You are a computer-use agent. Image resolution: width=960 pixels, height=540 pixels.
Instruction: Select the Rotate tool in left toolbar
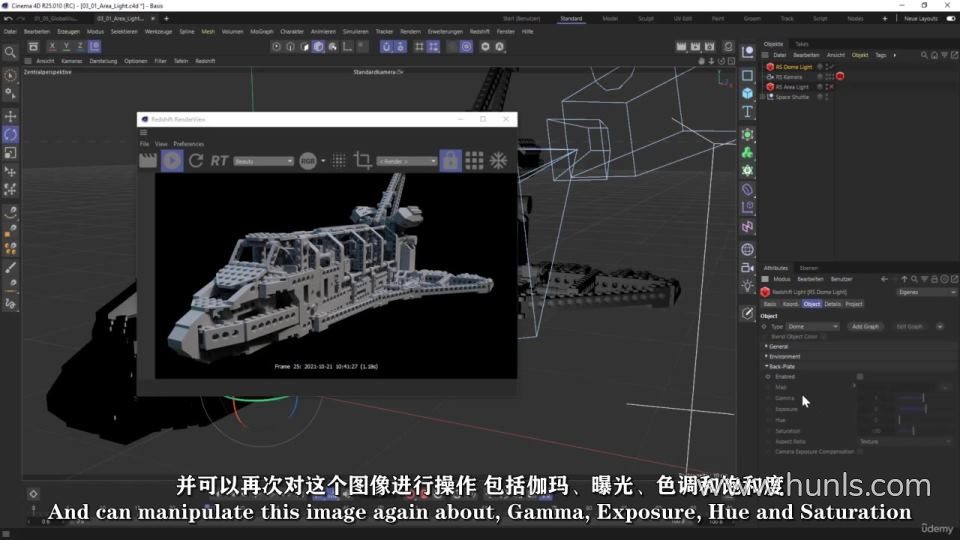coord(10,135)
